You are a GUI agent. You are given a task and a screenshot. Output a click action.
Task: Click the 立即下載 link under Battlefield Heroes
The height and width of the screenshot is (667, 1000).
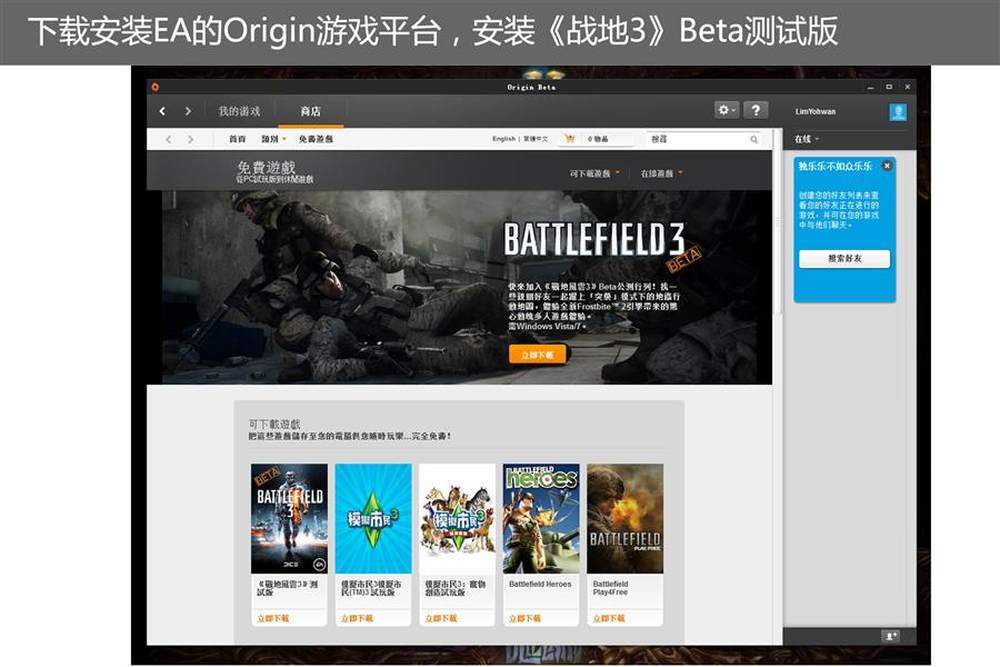click(x=525, y=619)
